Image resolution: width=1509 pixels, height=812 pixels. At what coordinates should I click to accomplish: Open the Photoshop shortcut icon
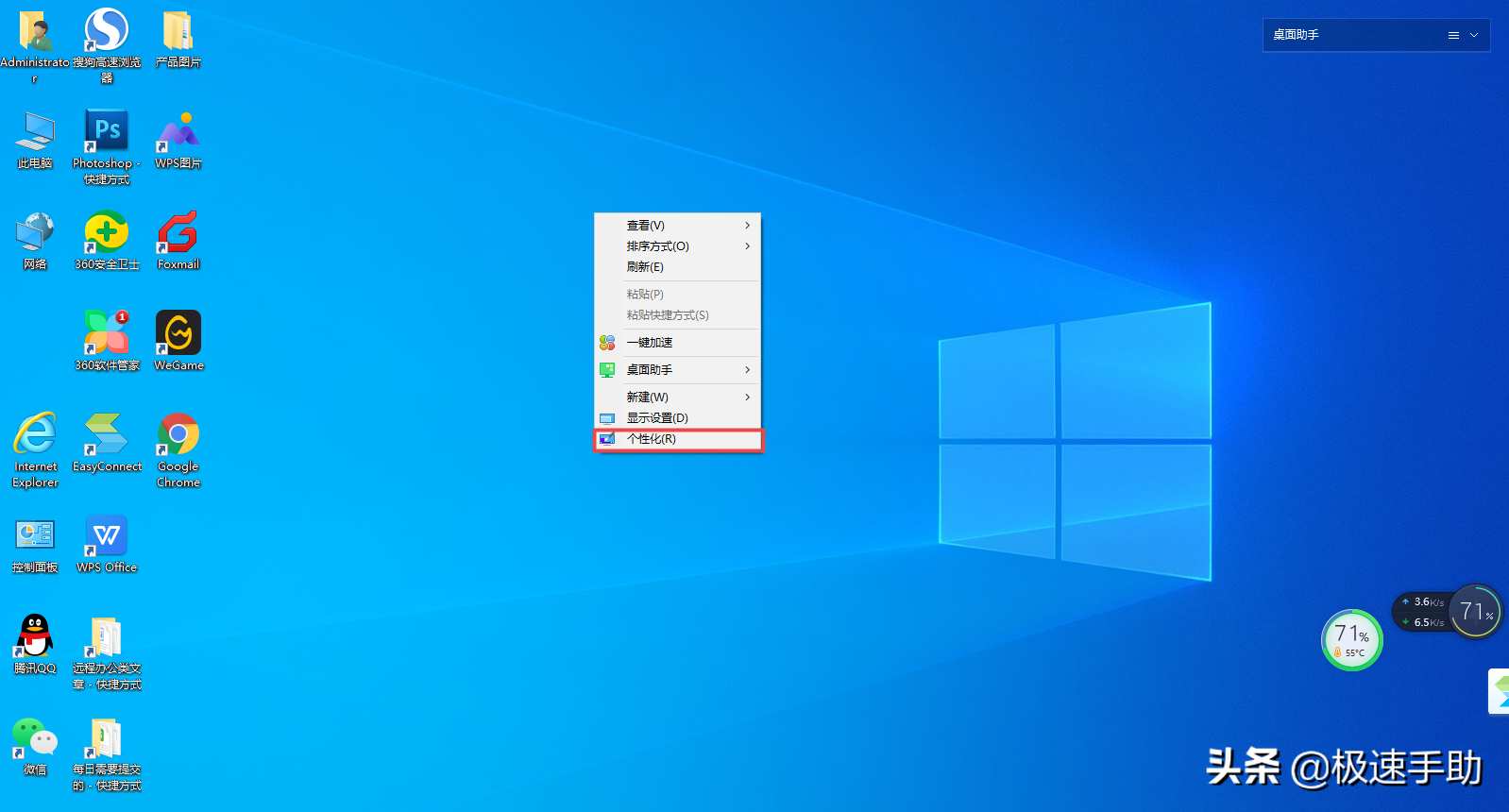point(107,131)
